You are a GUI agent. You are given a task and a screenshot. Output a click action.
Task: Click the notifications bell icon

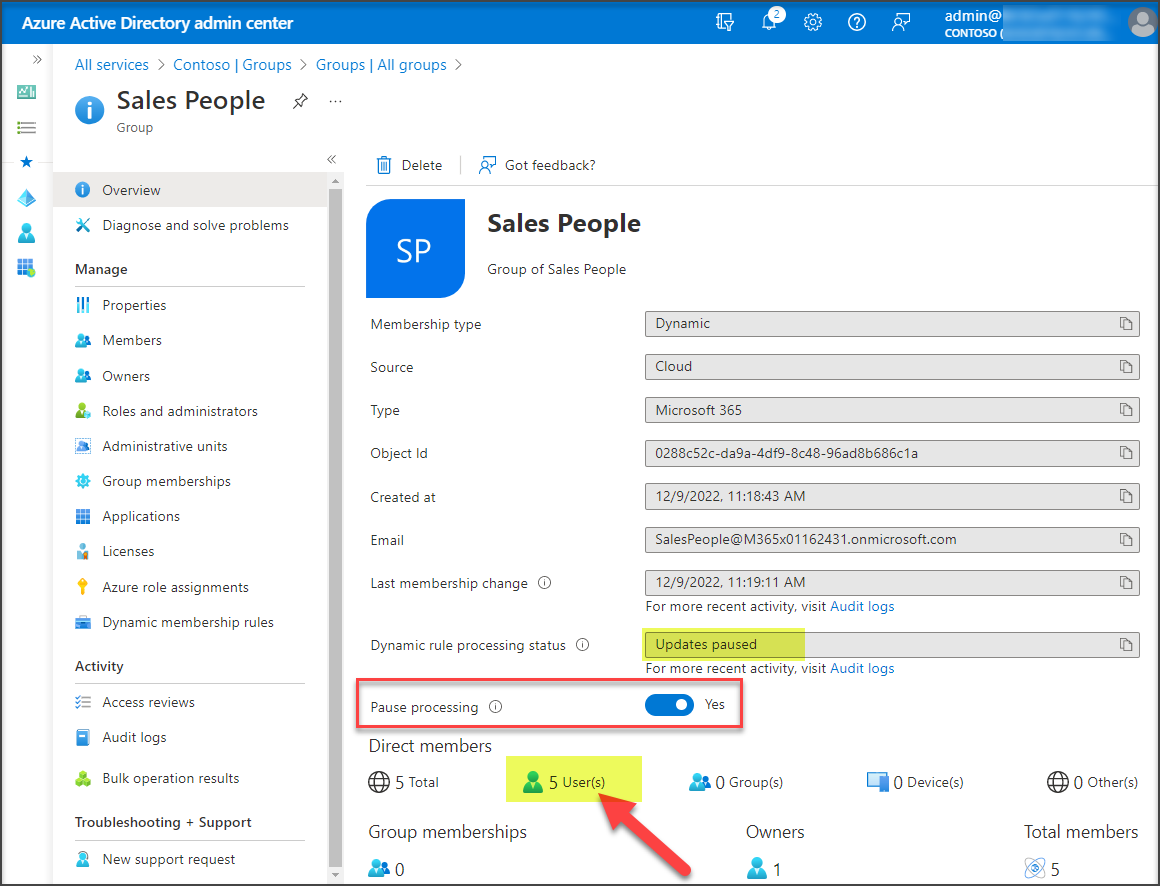tap(769, 22)
